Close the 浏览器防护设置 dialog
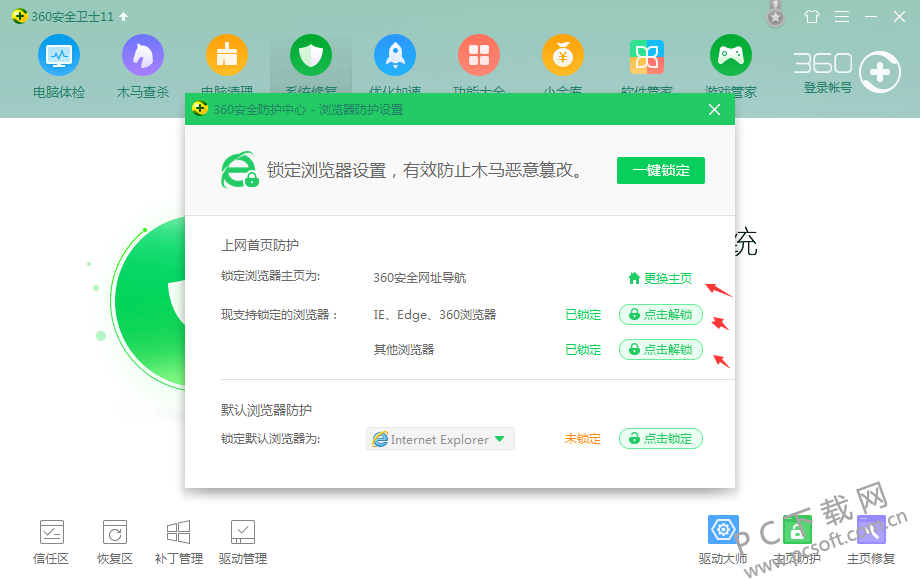Image resolution: width=920 pixels, height=580 pixels. point(714,110)
